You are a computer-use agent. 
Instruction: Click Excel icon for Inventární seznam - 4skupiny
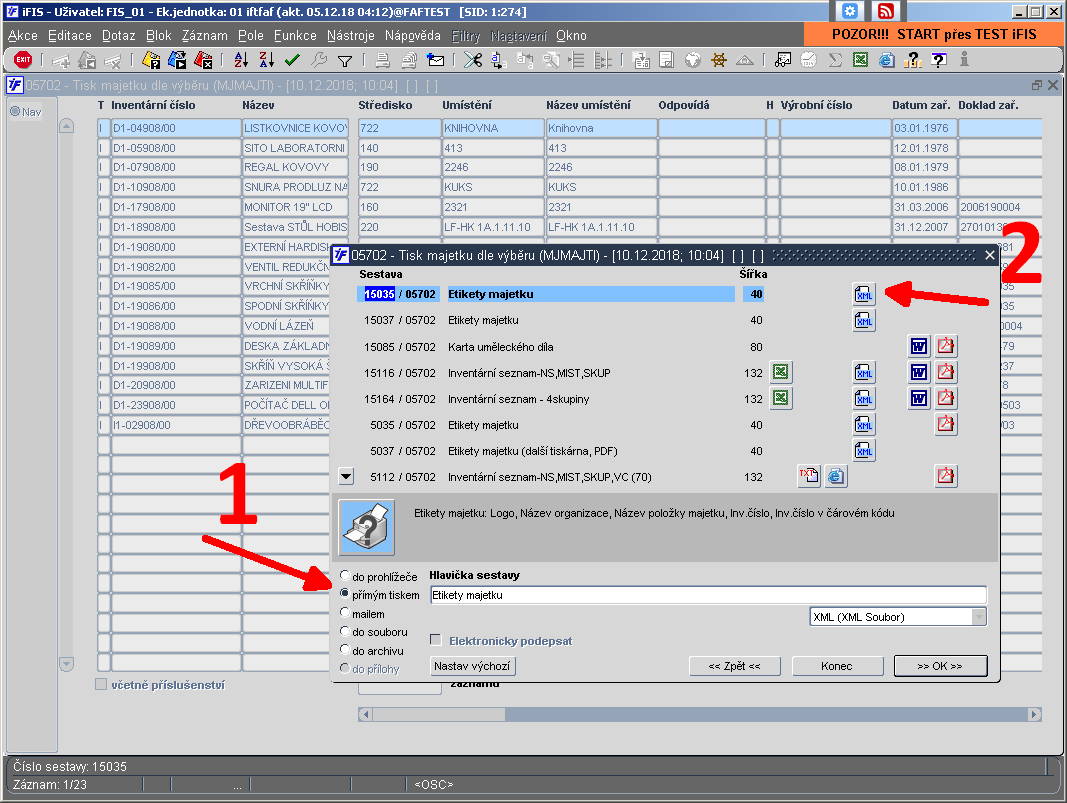coord(781,398)
